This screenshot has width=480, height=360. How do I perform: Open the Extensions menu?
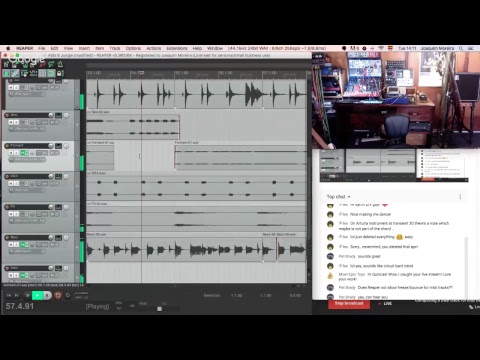(x=177, y=48)
